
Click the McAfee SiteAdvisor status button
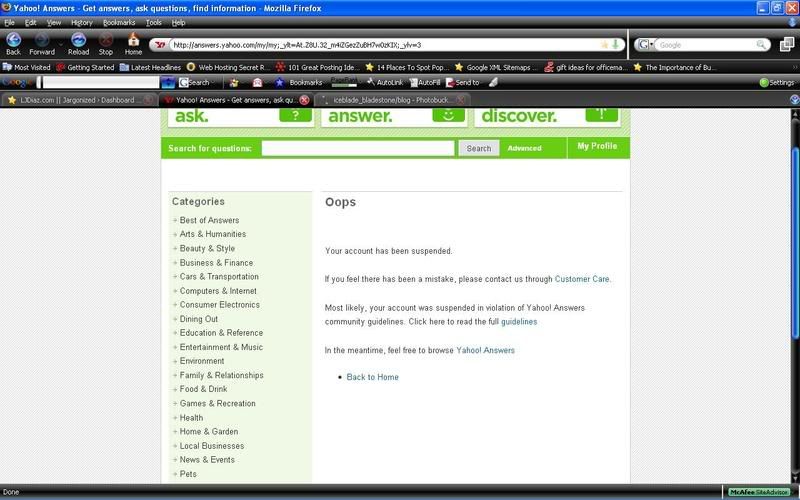click(x=759, y=492)
